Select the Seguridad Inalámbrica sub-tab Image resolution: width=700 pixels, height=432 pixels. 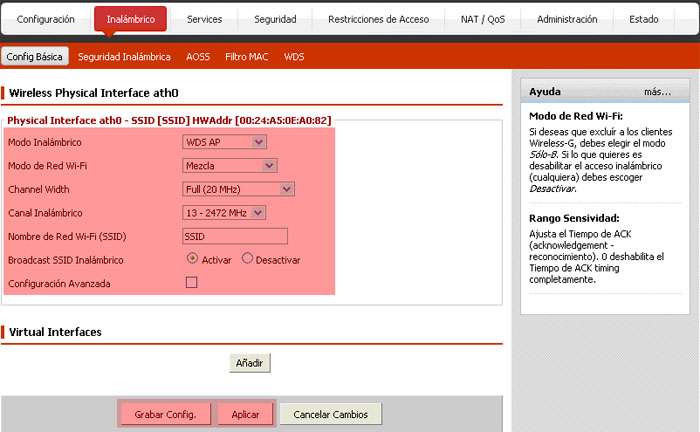(x=124, y=57)
